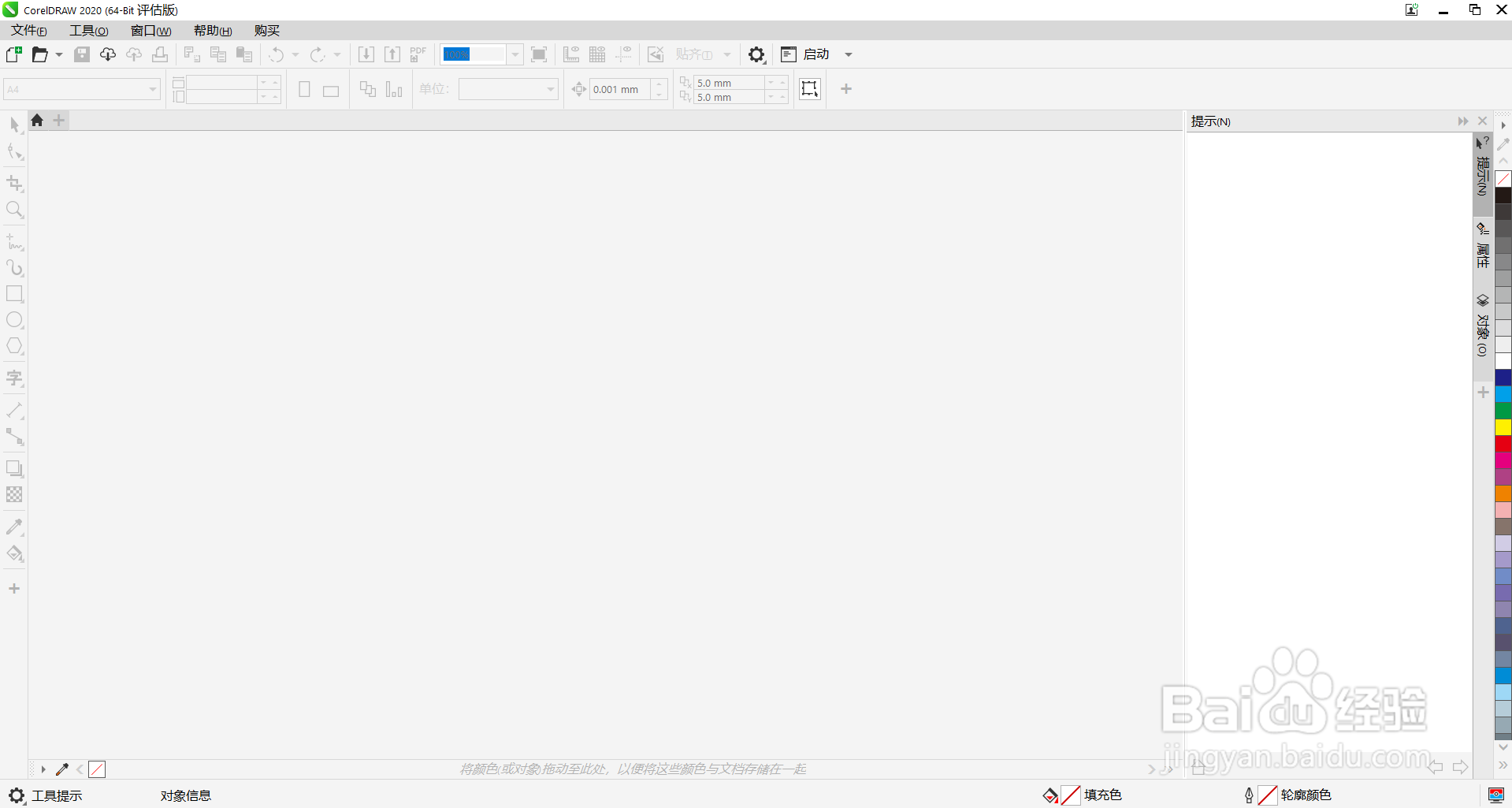Select the Rectangle tool
Screen dimensions: 1512x808
14,294
